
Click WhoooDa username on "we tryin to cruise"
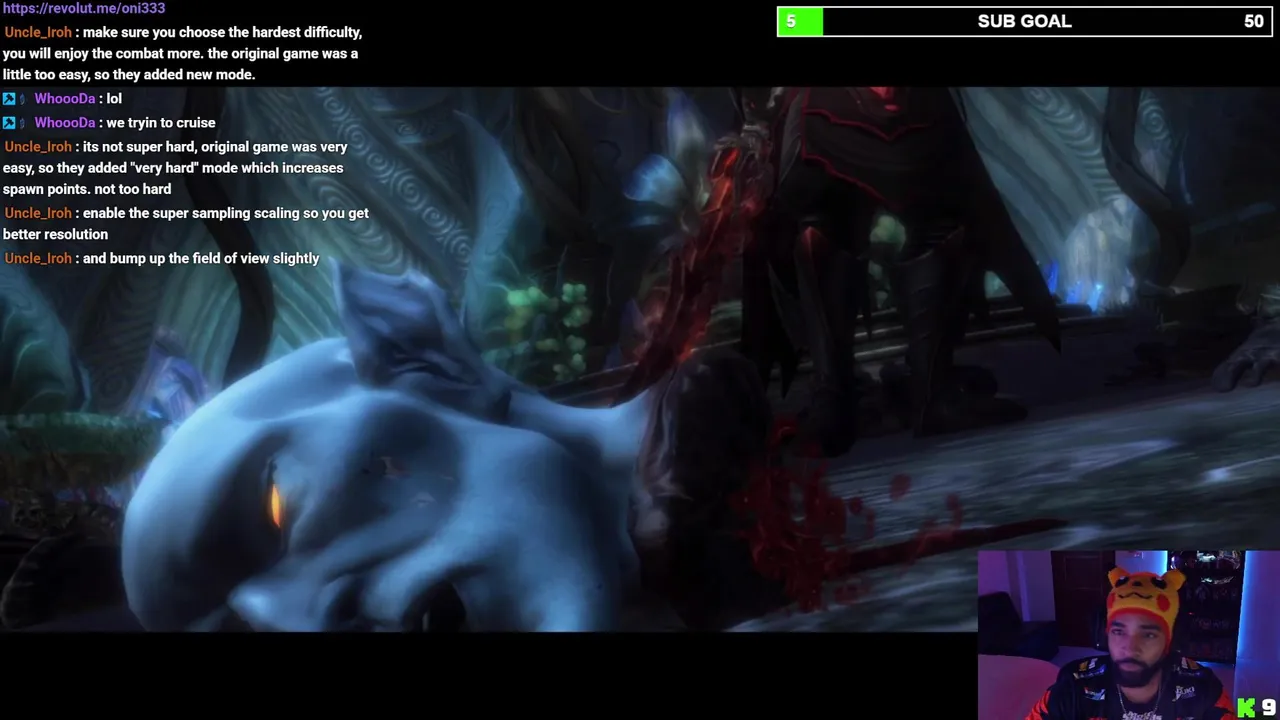click(x=65, y=123)
